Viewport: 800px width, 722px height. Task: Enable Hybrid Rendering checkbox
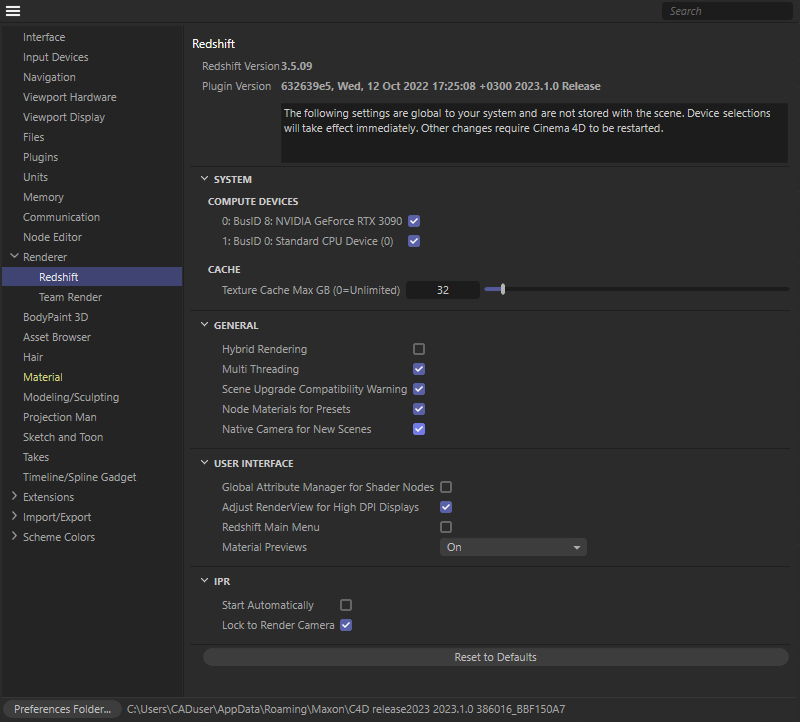[x=419, y=349]
